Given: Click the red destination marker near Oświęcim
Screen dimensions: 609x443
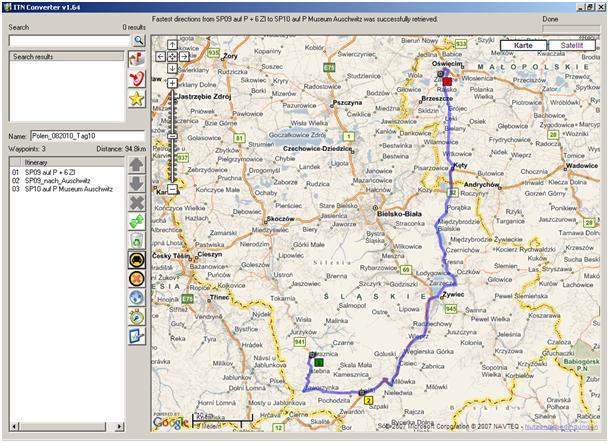Looking at the screenshot, I should click(x=447, y=81).
